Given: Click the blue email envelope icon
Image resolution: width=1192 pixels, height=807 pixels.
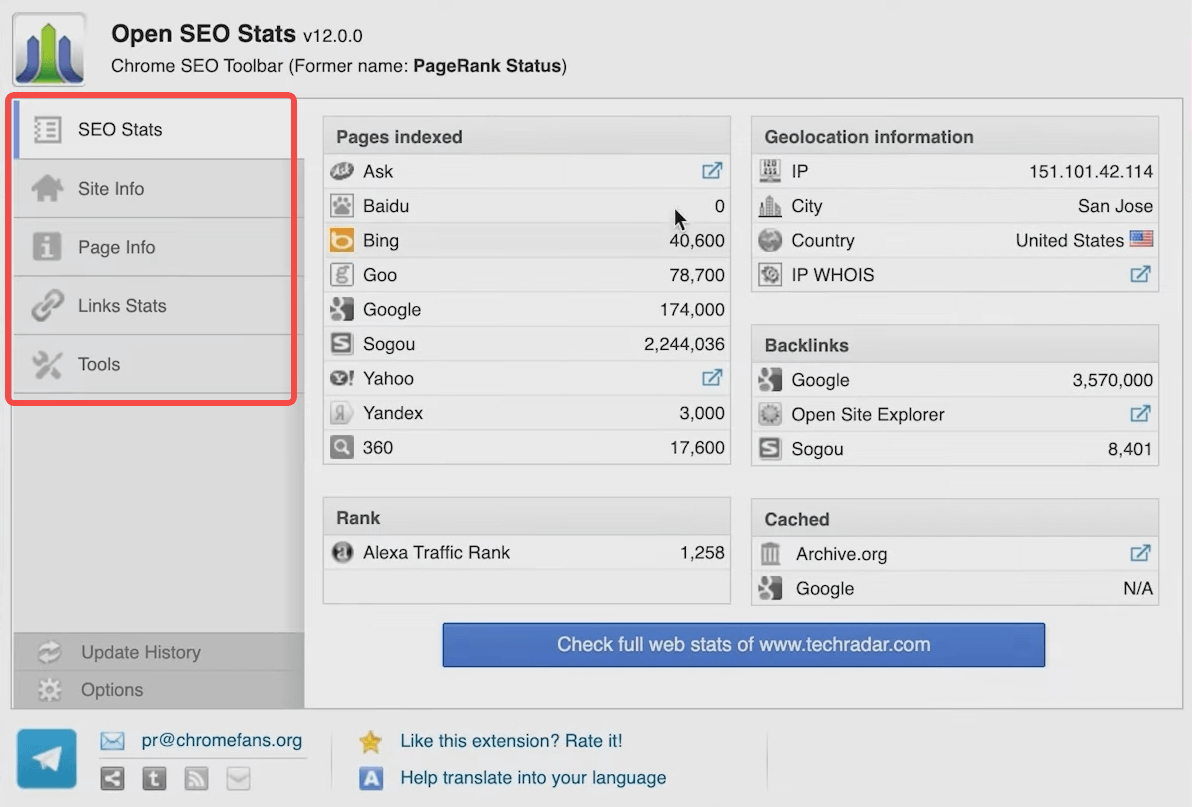Looking at the screenshot, I should point(113,741).
